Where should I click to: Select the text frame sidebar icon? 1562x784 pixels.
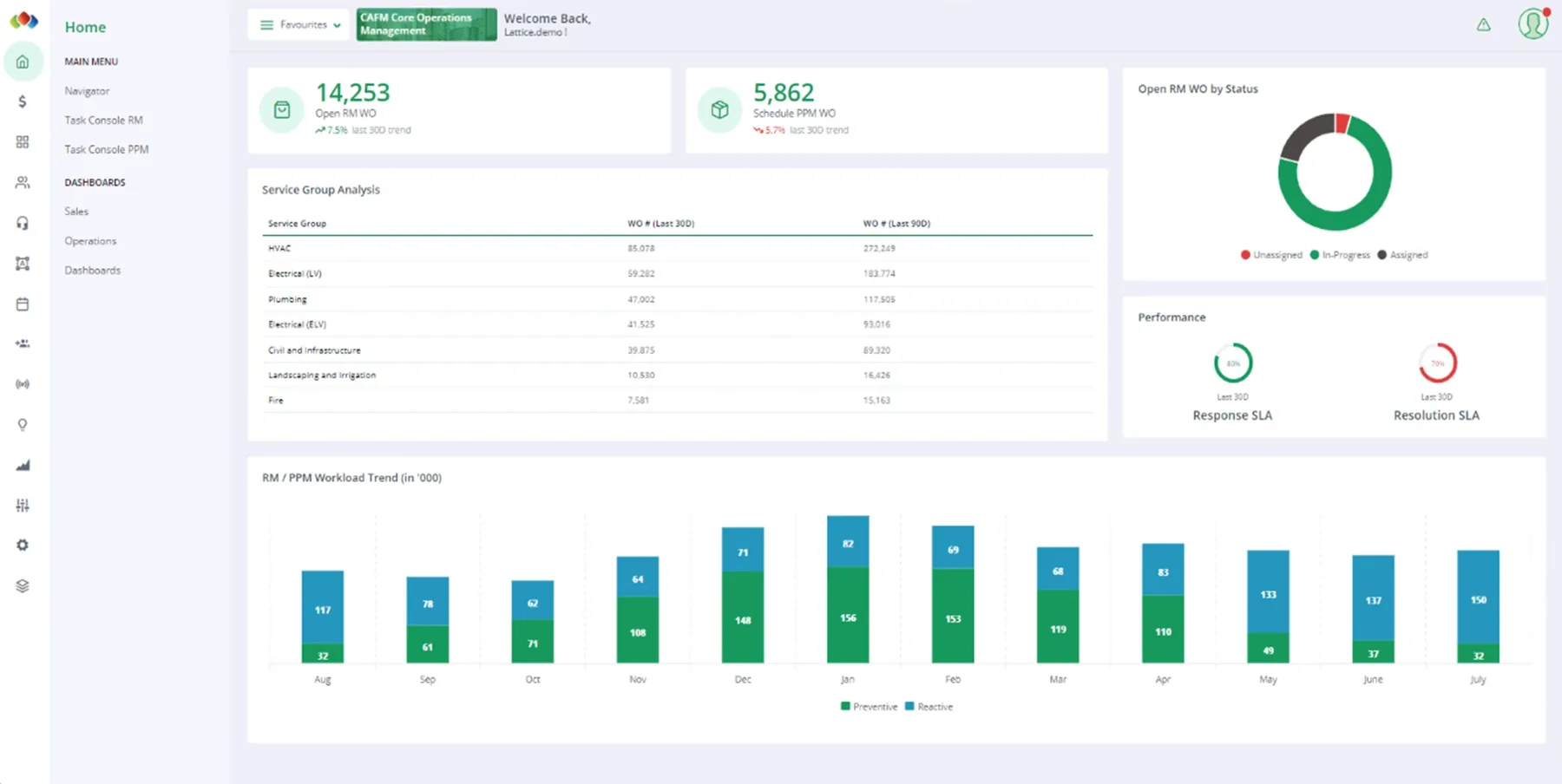point(23,264)
